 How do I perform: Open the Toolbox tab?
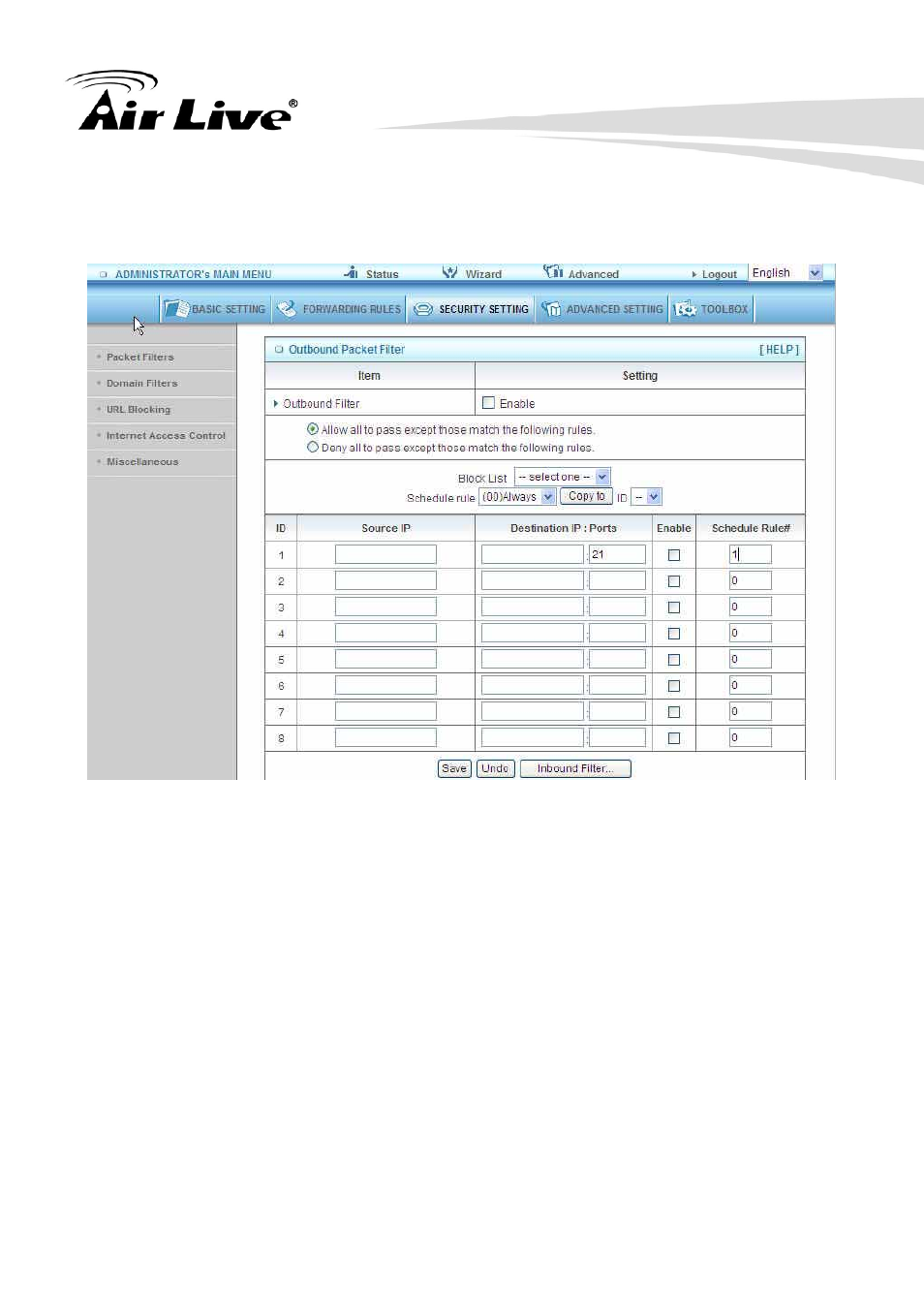(x=712, y=309)
